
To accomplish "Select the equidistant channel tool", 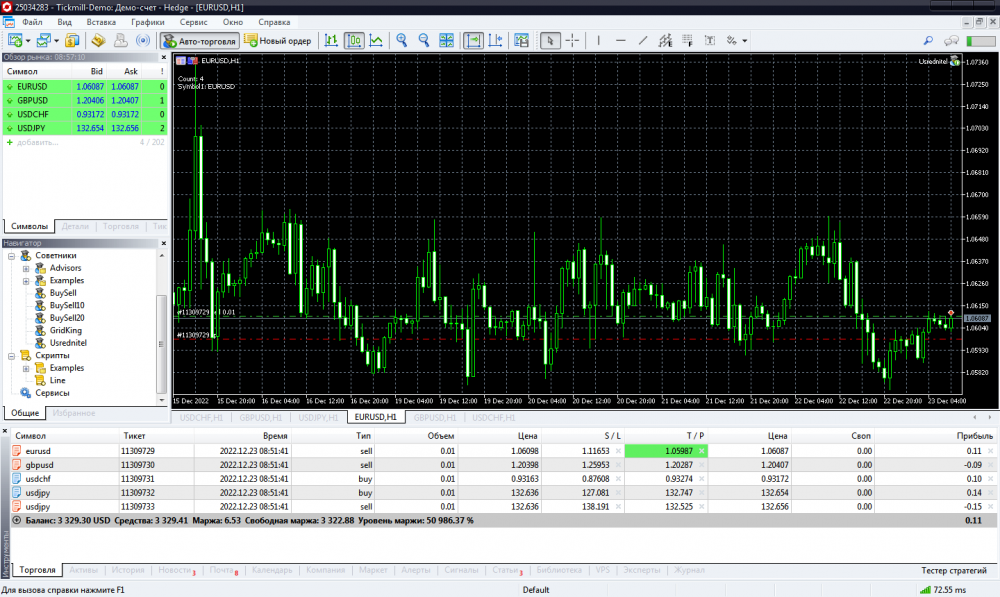I will [x=665, y=41].
